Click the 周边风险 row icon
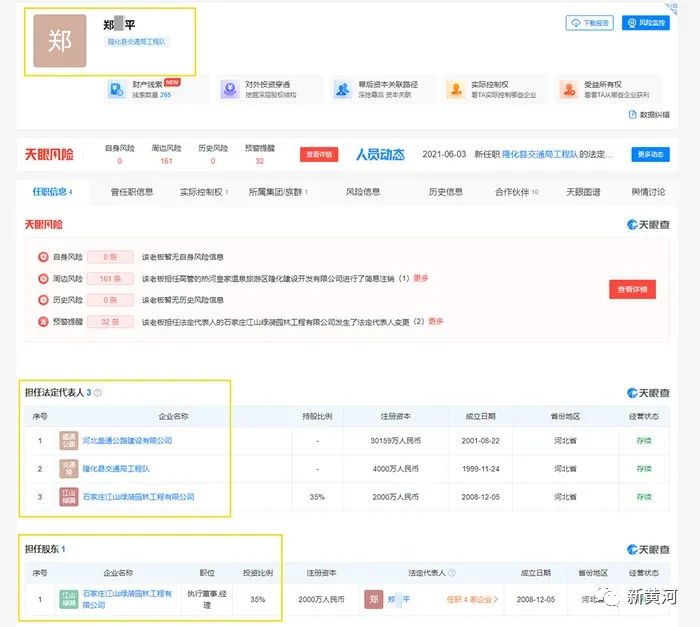Image resolution: width=700 pixels, height=627 pixels. coord(43,279)
